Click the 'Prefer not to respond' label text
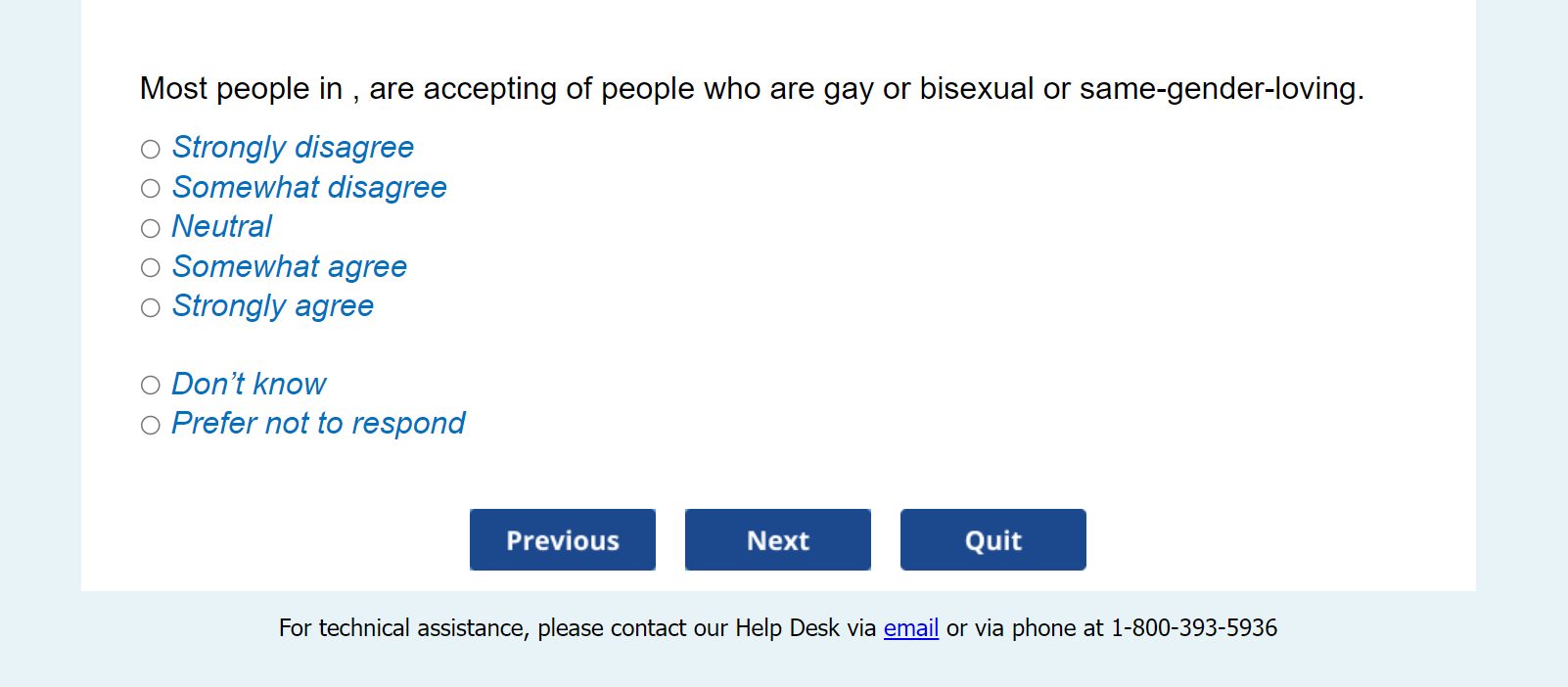The height and width of the screenshot is (687, 1568). [x=318, y=424]
